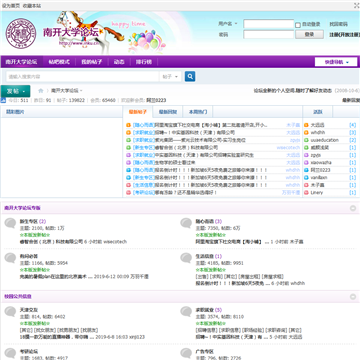Click the chart icon beside today's stats

tap(3, 100)
